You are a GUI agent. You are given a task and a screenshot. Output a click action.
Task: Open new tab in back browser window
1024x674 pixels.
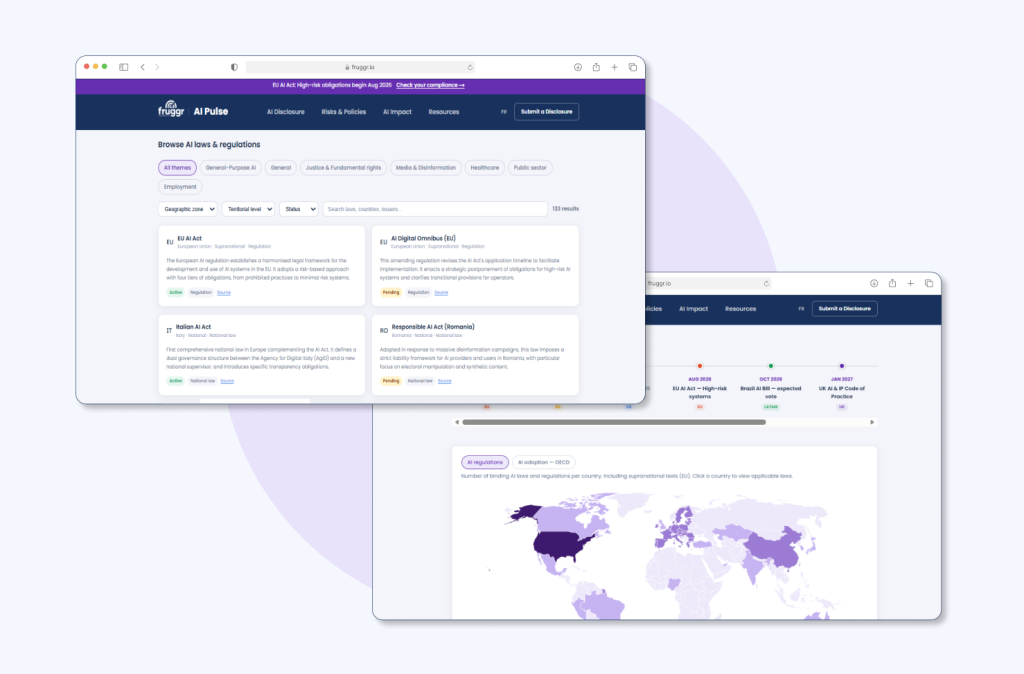[x=910, y=283]
